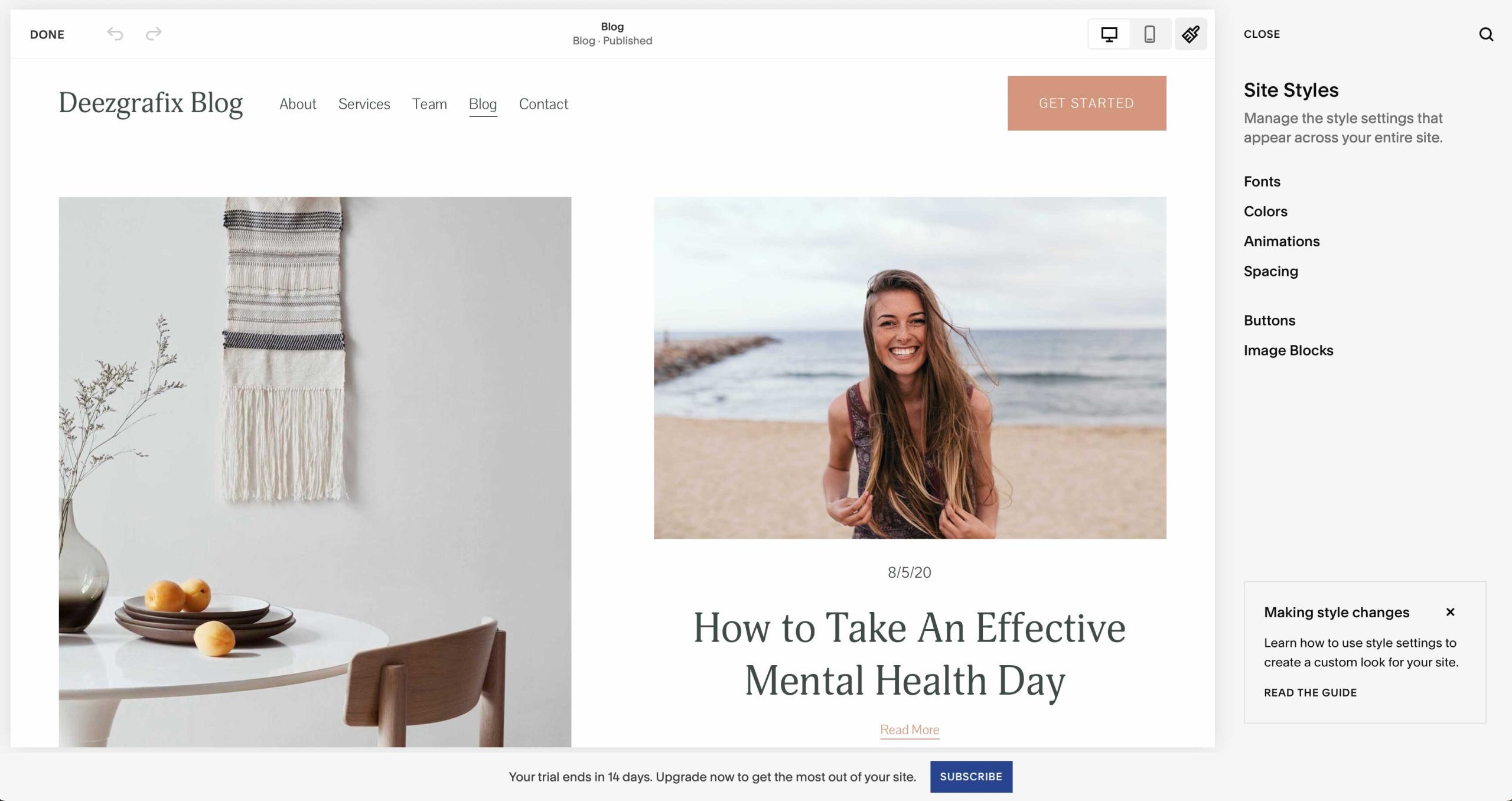Click the Site Styles paintbrush icon
The height and width of the screenshot is (801, 1512).
point(1191,34)
